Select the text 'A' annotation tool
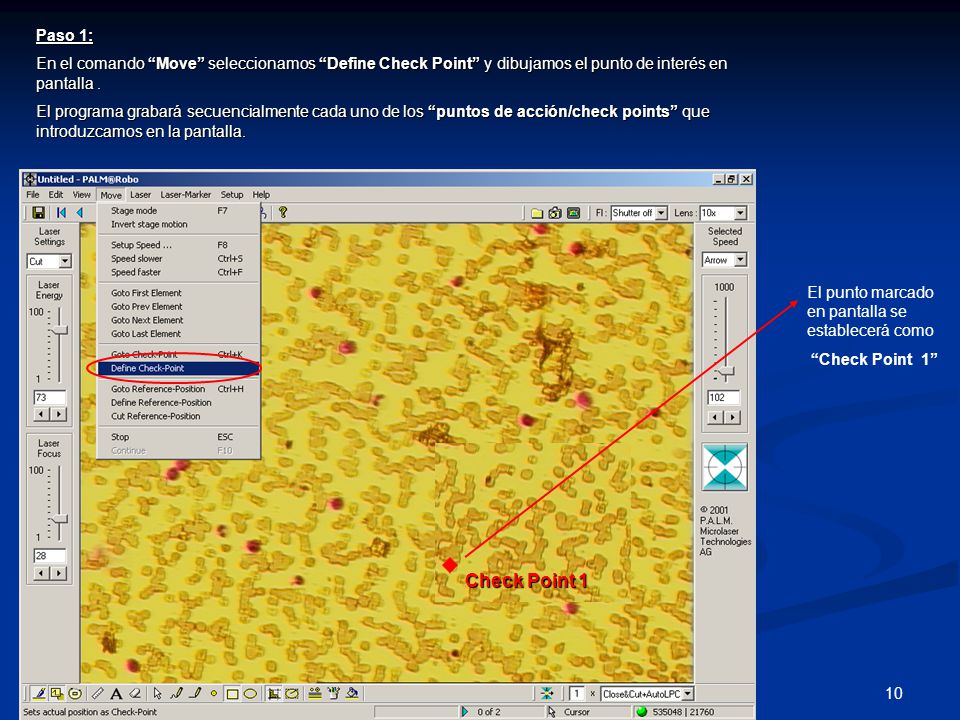The image size is (960, 720). coord(116,694)
